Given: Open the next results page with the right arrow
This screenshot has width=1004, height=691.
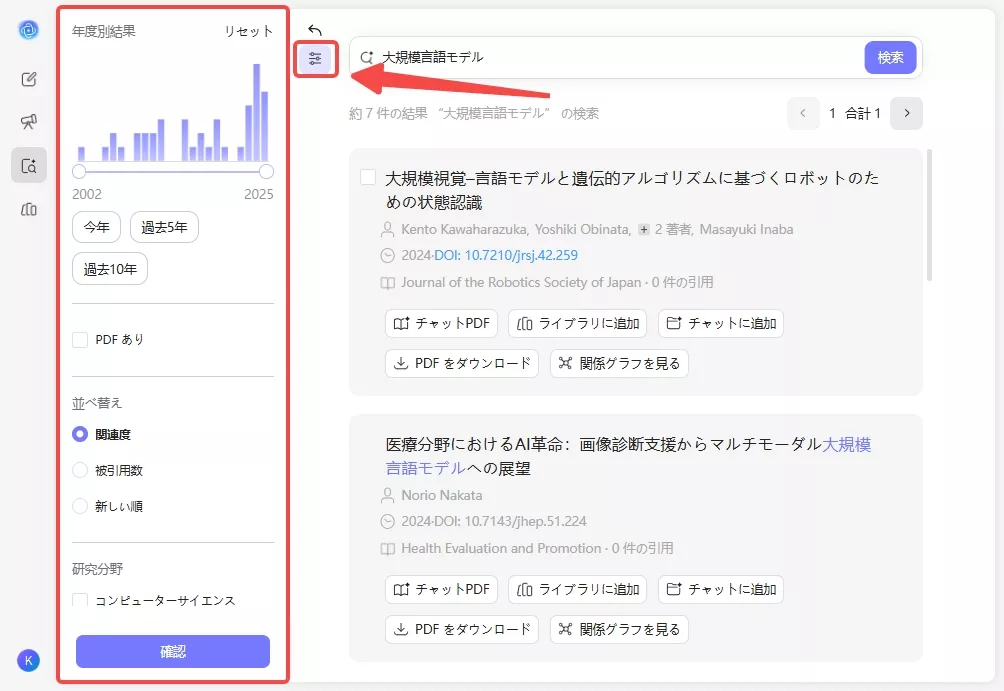Looking at the screenshot, I should [x=906, y=113].
